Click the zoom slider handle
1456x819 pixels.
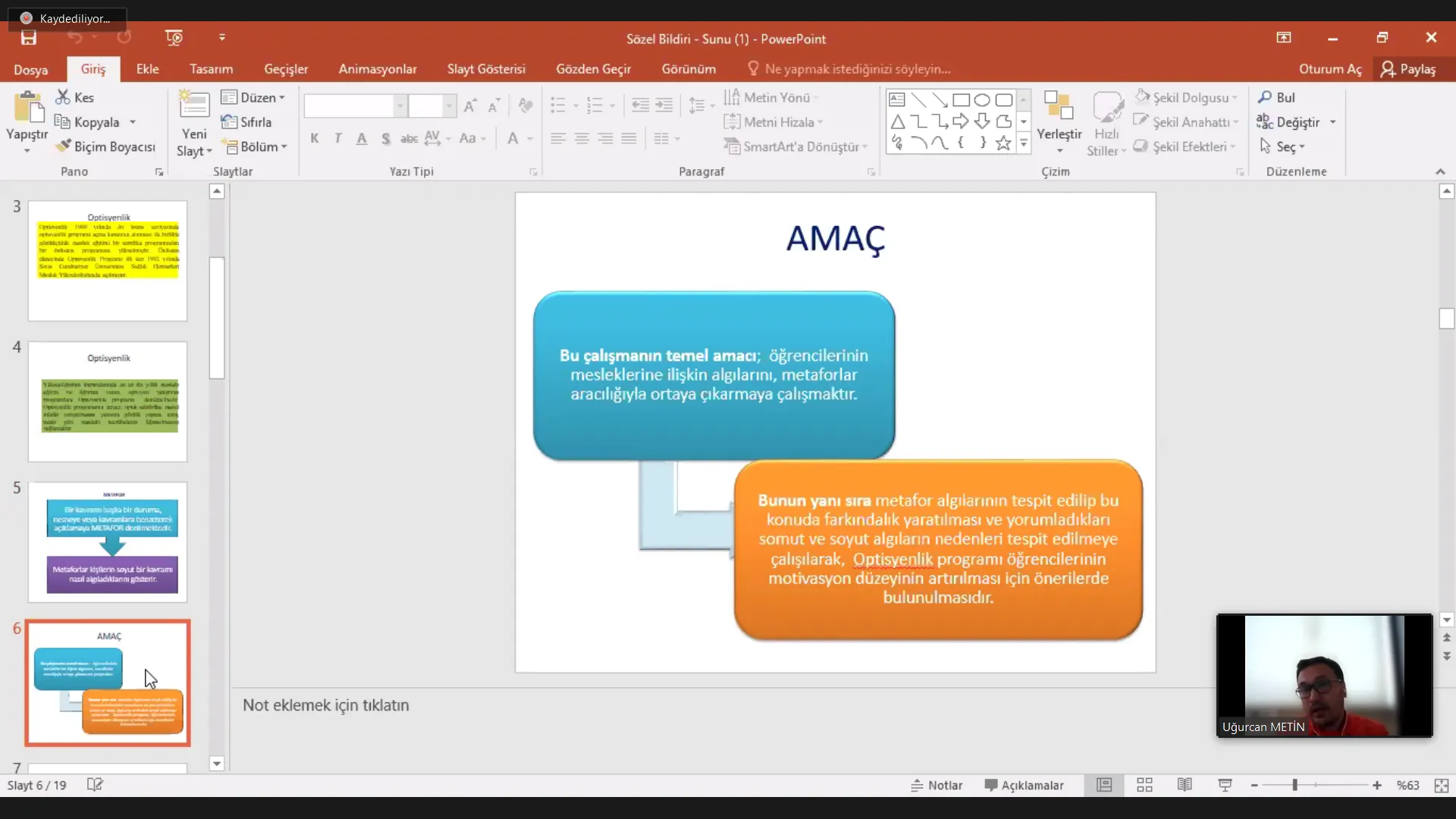tap(1294, 786)
